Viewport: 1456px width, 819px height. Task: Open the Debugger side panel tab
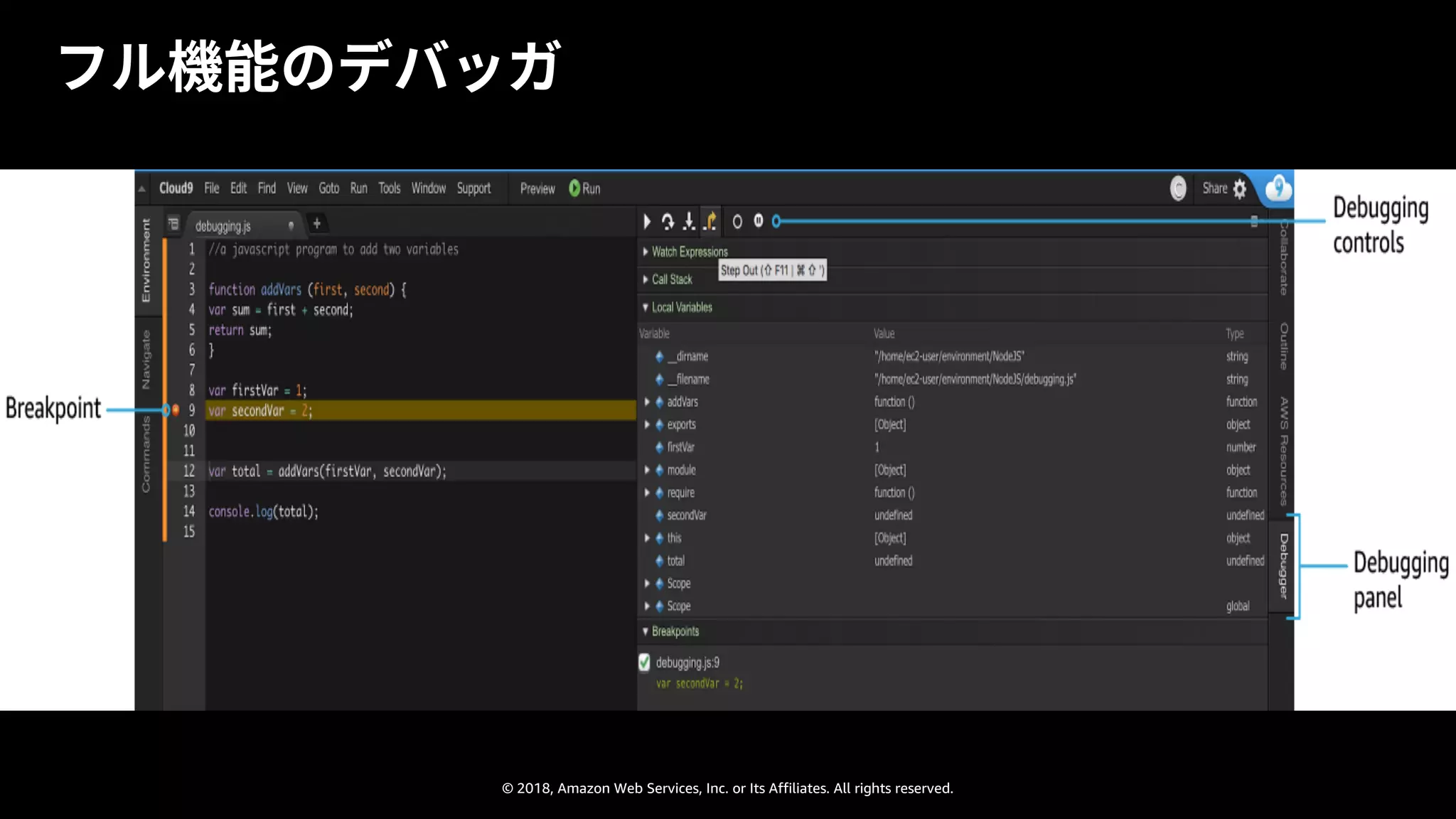pyautogui.click(x=1283, y=566)
